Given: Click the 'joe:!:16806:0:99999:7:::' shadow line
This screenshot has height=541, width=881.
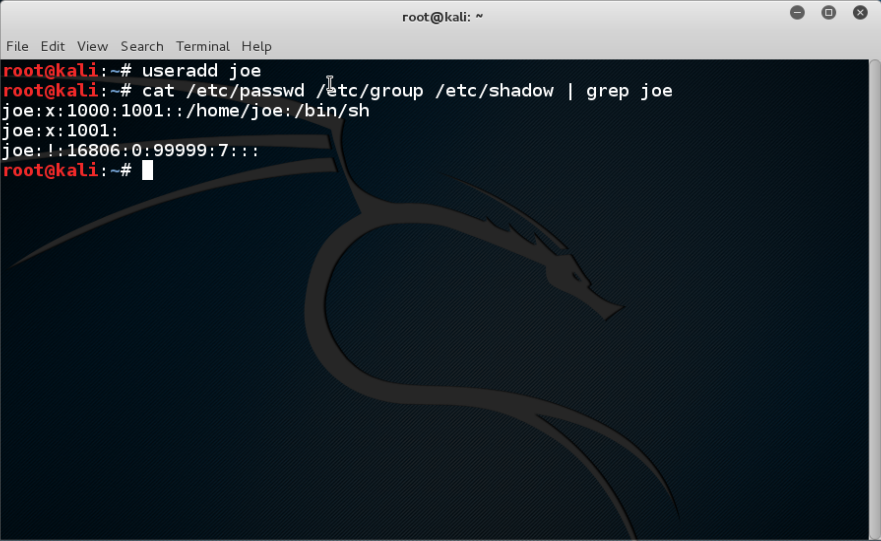Looking at the screenshot, I should tap(130, 151).
